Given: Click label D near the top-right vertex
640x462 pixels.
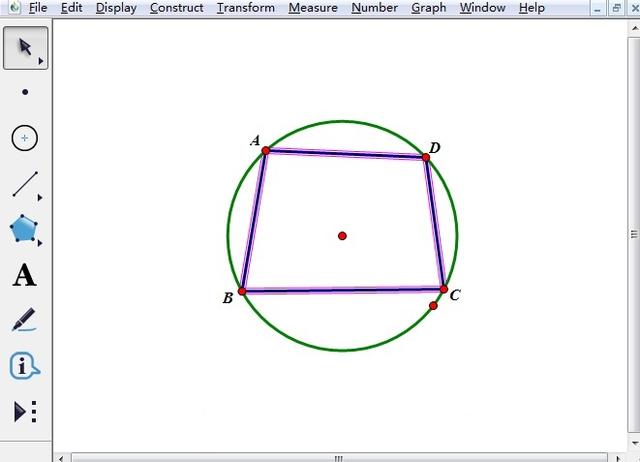Looking at the screenshot, I should point(435,147).
